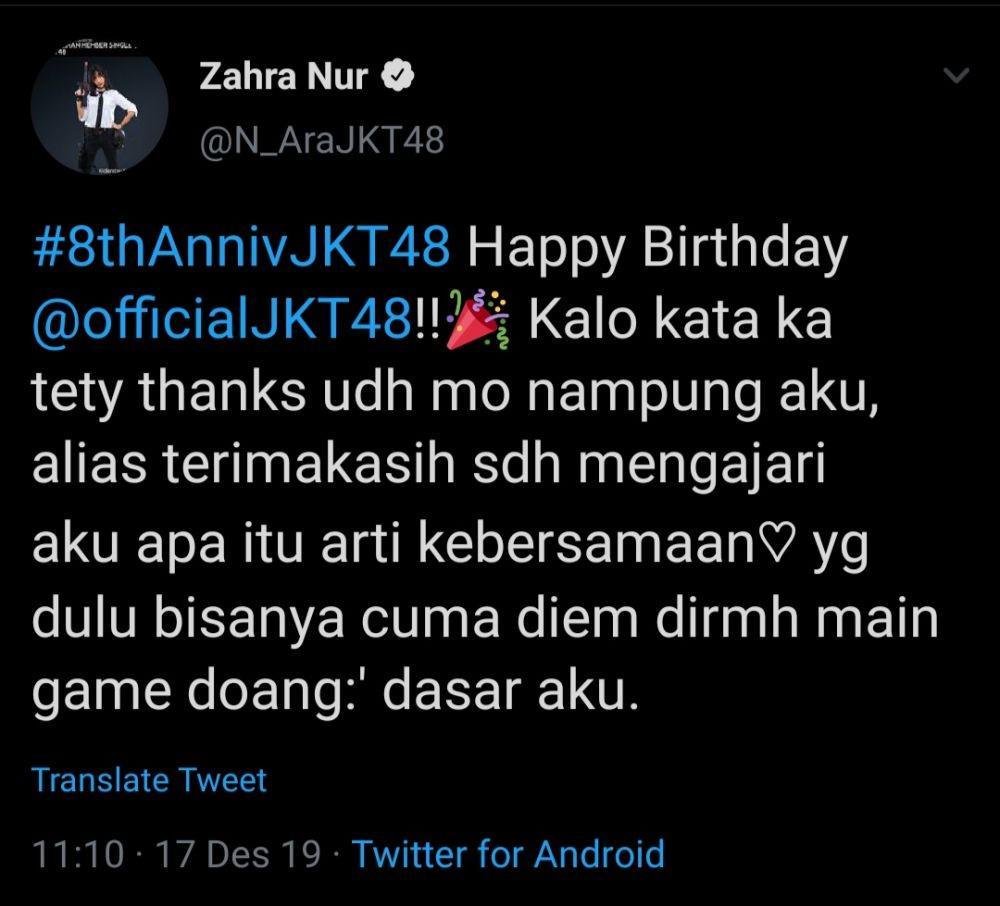
Task: Open Zahra Nur's profile picture
Action: [99, 106]
